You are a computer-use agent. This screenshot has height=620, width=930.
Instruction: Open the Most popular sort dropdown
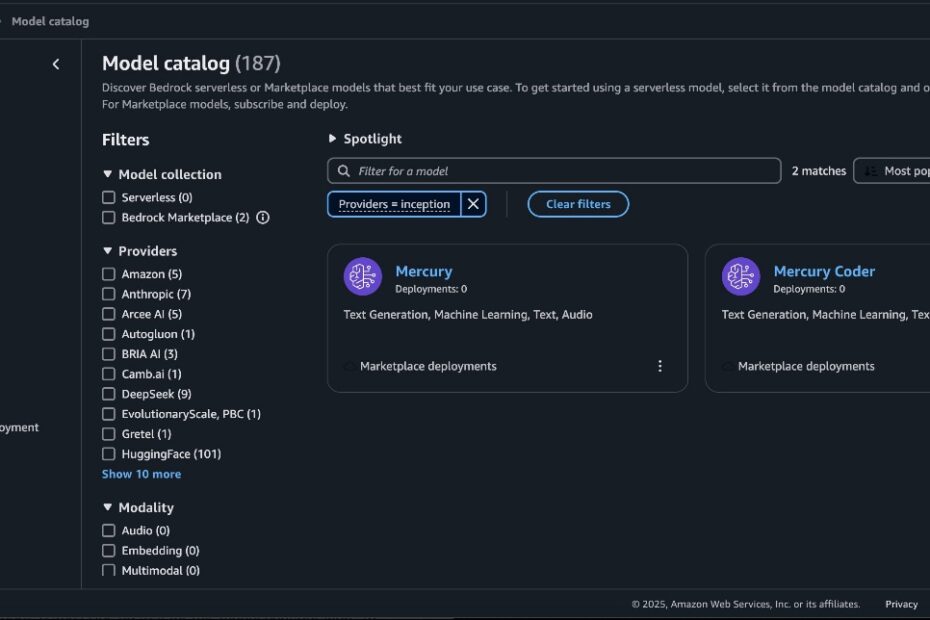click(891, 171)
